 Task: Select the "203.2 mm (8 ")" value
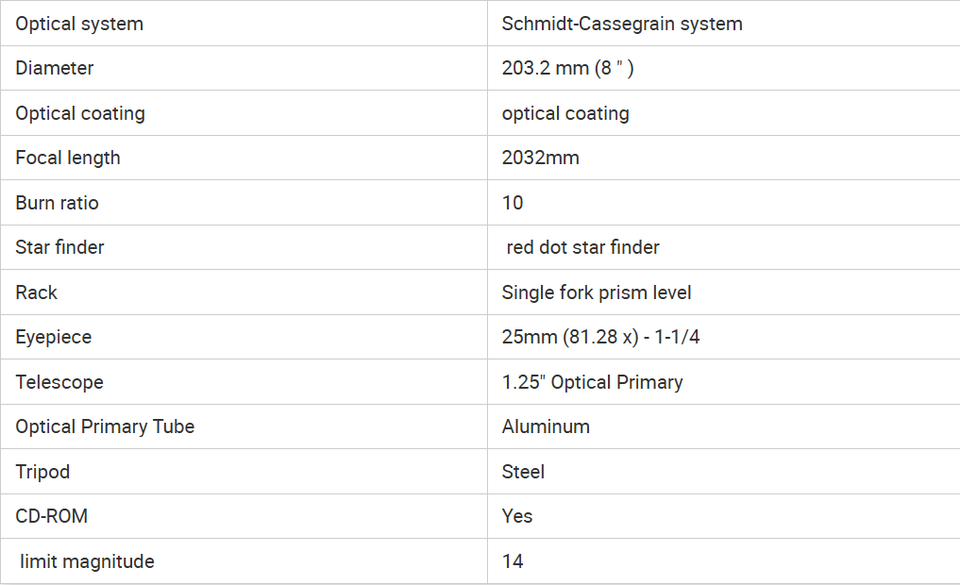click(568, 68)
